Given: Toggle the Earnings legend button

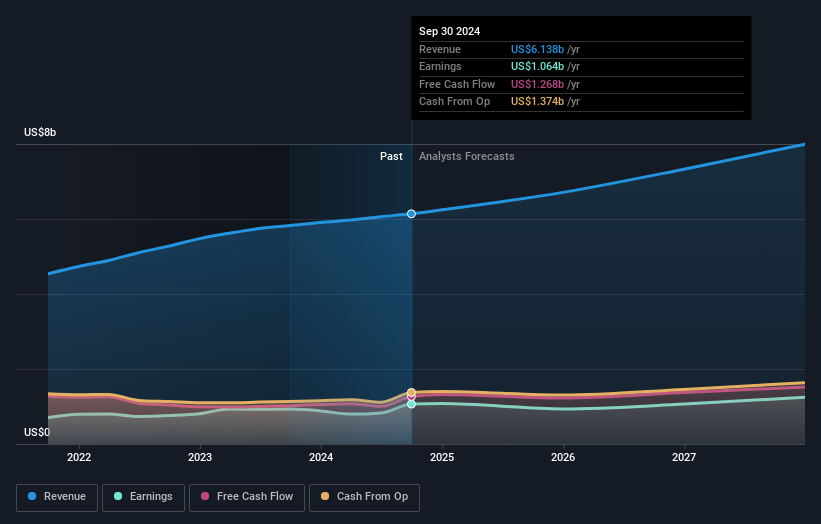Looking at the screenshot, I should tap(143, 497).
